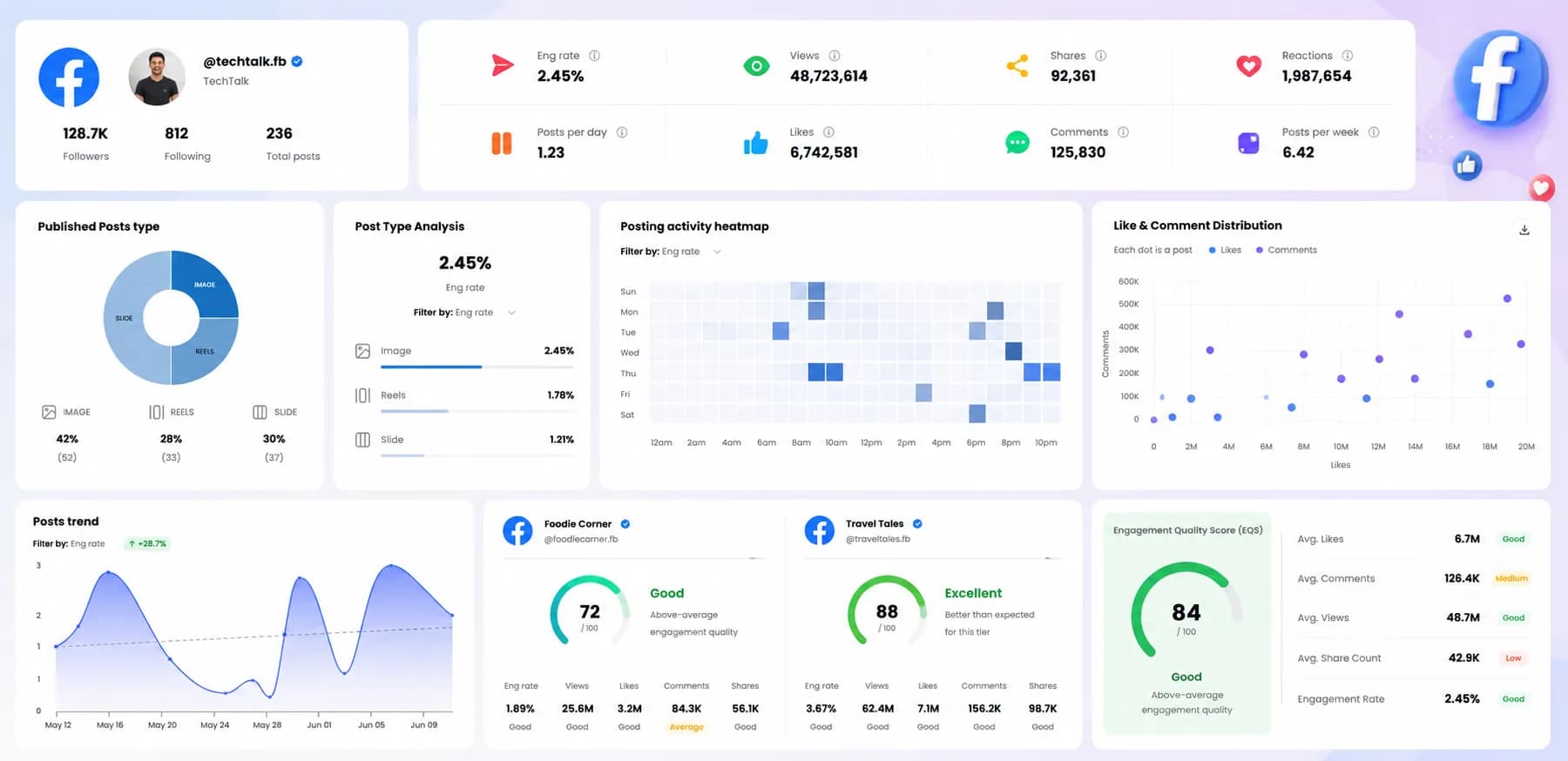Viewport: 1568px width, 761px height.
Task: Click the verified badge next to @techtalk.fb
Action: 297,61
